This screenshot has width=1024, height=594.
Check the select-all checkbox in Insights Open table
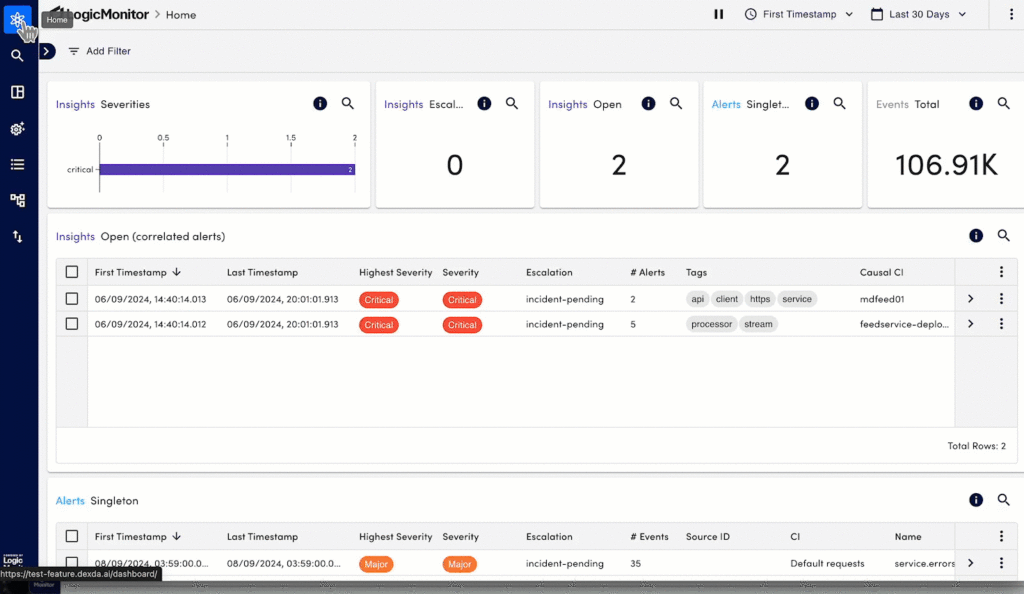71,271
